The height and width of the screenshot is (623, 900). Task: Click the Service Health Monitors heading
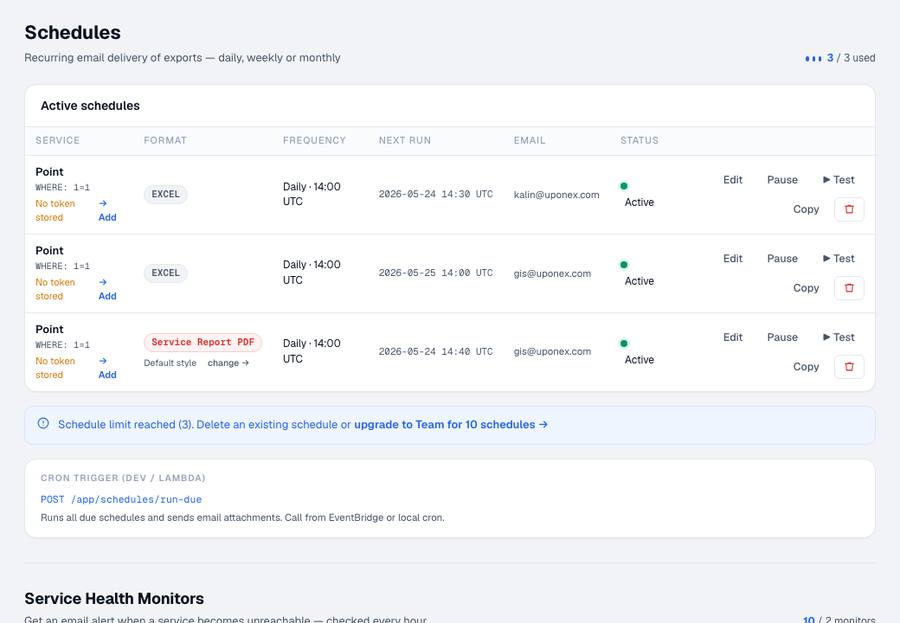point(114,598)
